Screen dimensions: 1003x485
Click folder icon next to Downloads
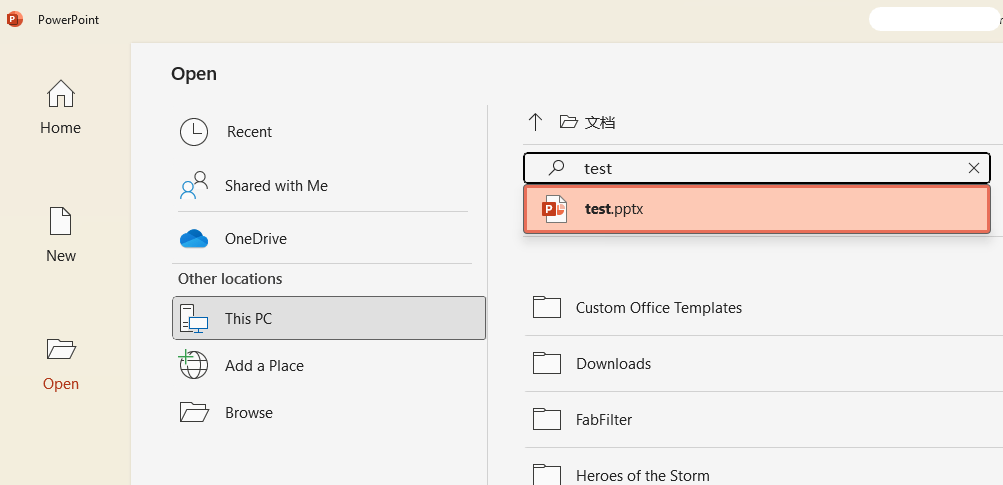(547, 363)
